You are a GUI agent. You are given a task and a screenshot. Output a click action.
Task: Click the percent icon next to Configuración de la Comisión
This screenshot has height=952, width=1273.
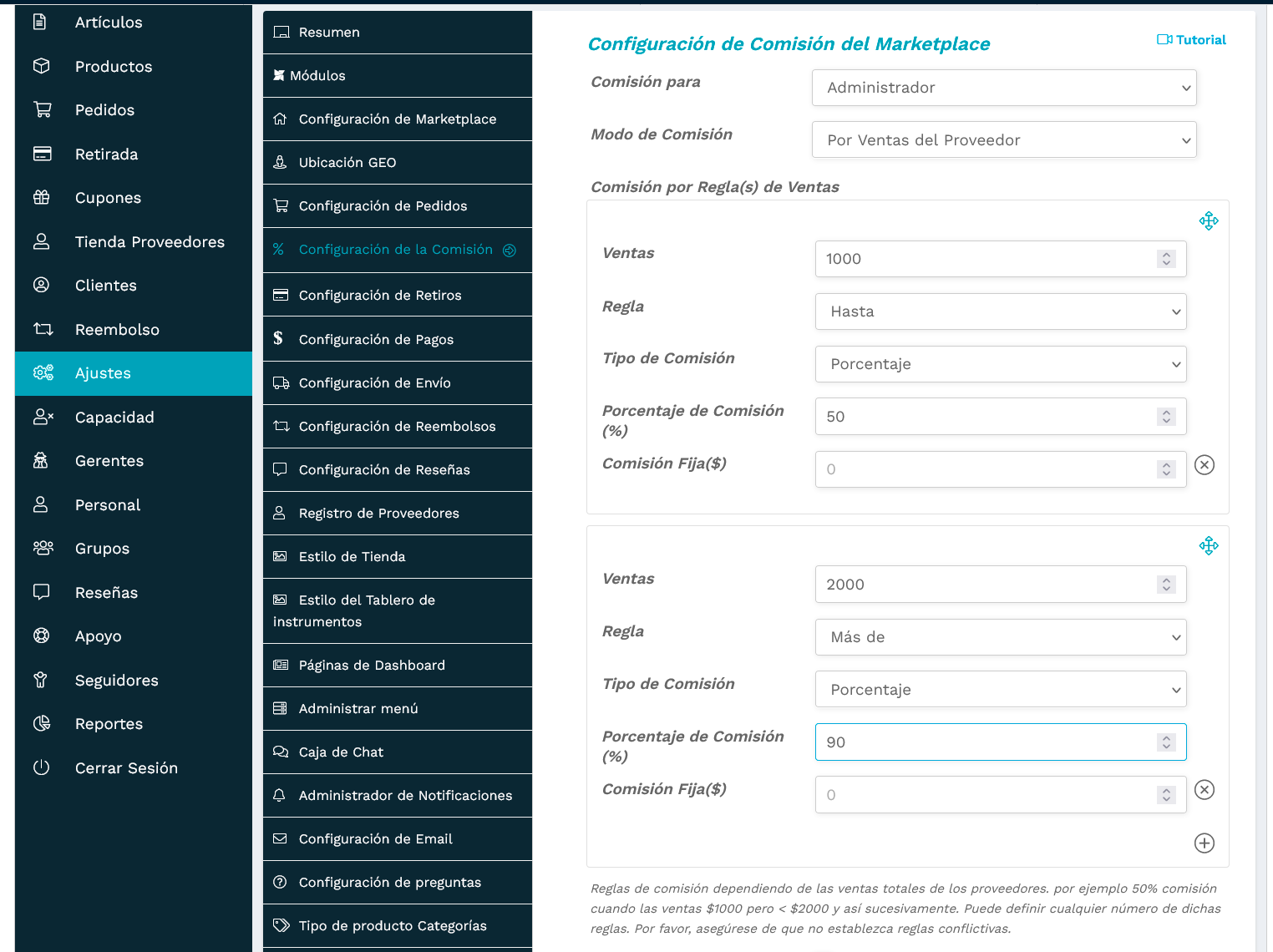click(281, 249)
